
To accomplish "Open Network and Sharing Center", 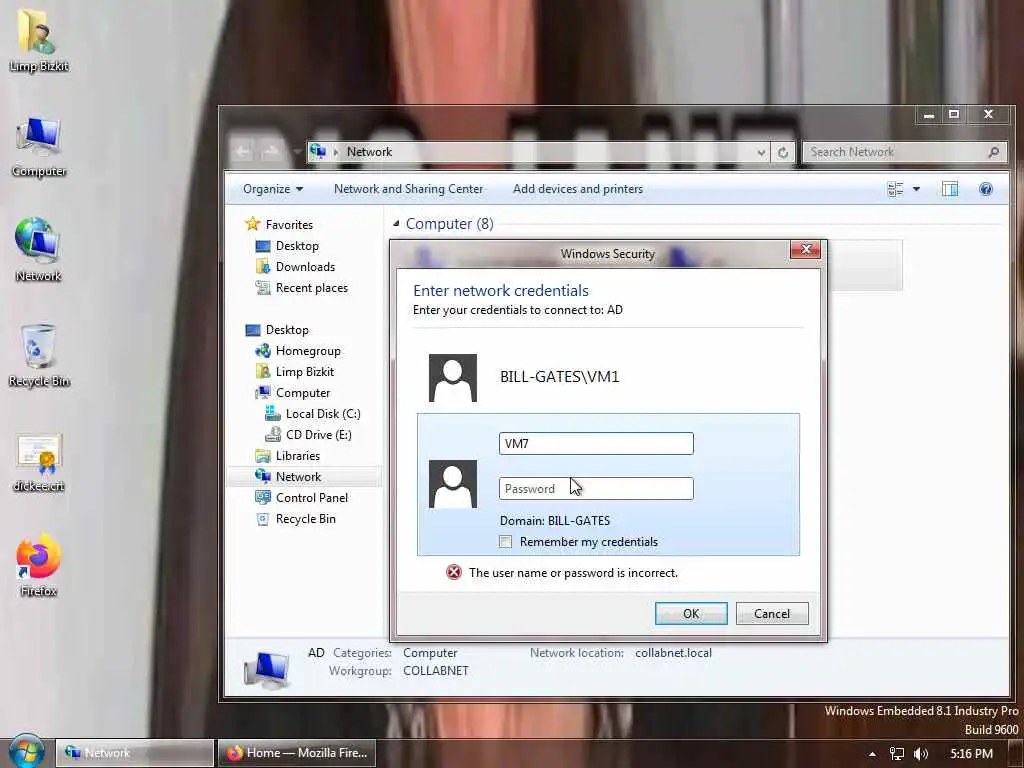I will tap(408, 189).
